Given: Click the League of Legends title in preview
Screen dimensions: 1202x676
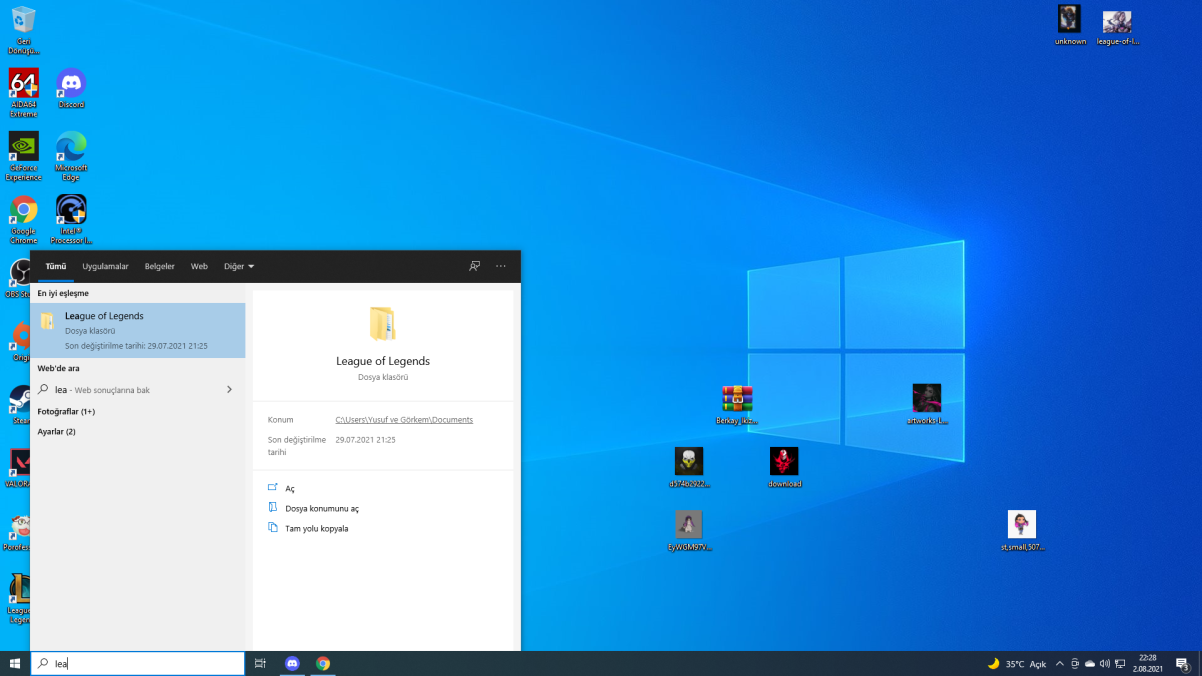Looking at the screenshot, I should pyautogui.click(x=383, y=361).
